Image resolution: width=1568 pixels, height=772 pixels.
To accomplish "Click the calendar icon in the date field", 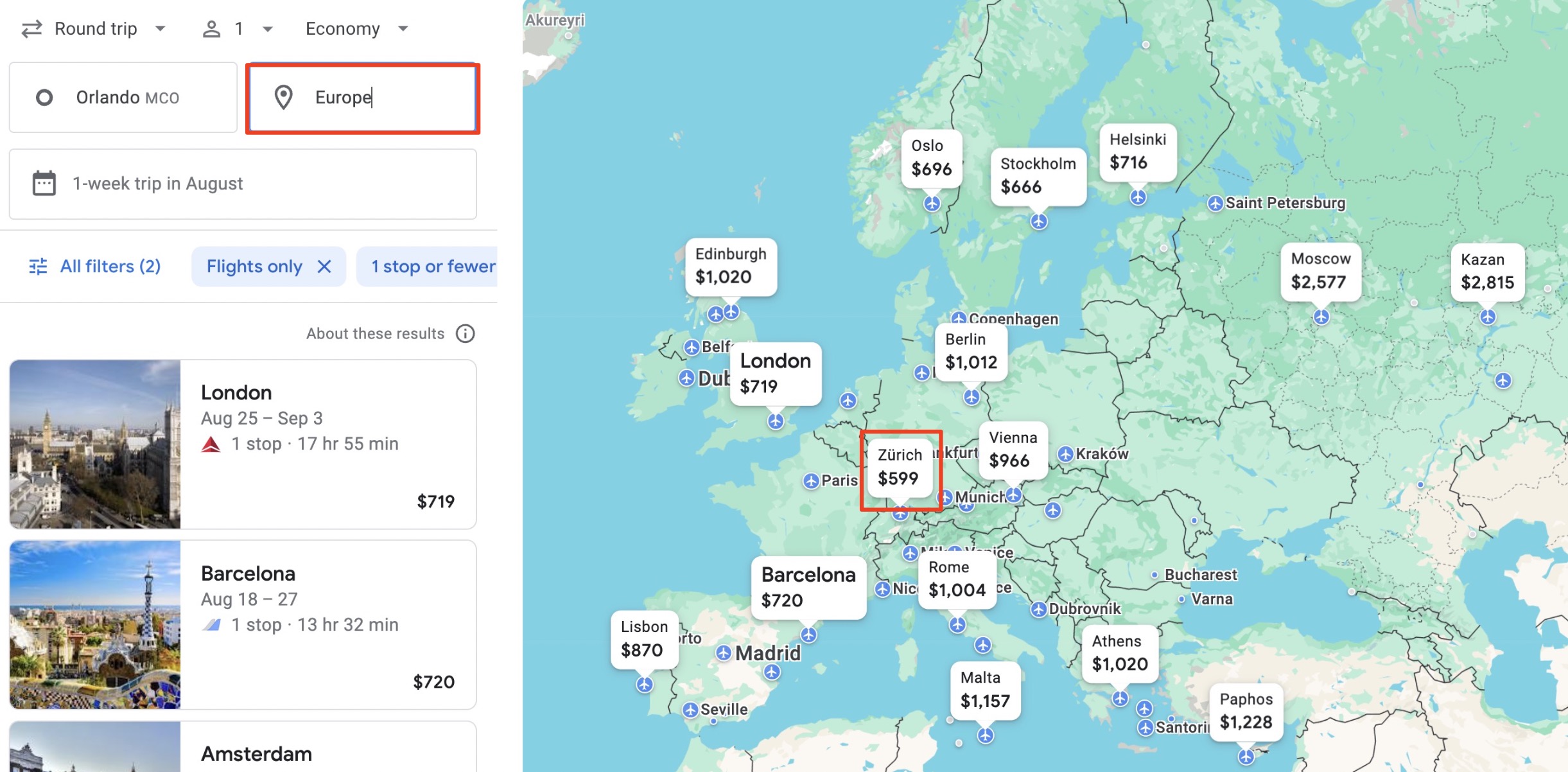I will click(44, 184).
